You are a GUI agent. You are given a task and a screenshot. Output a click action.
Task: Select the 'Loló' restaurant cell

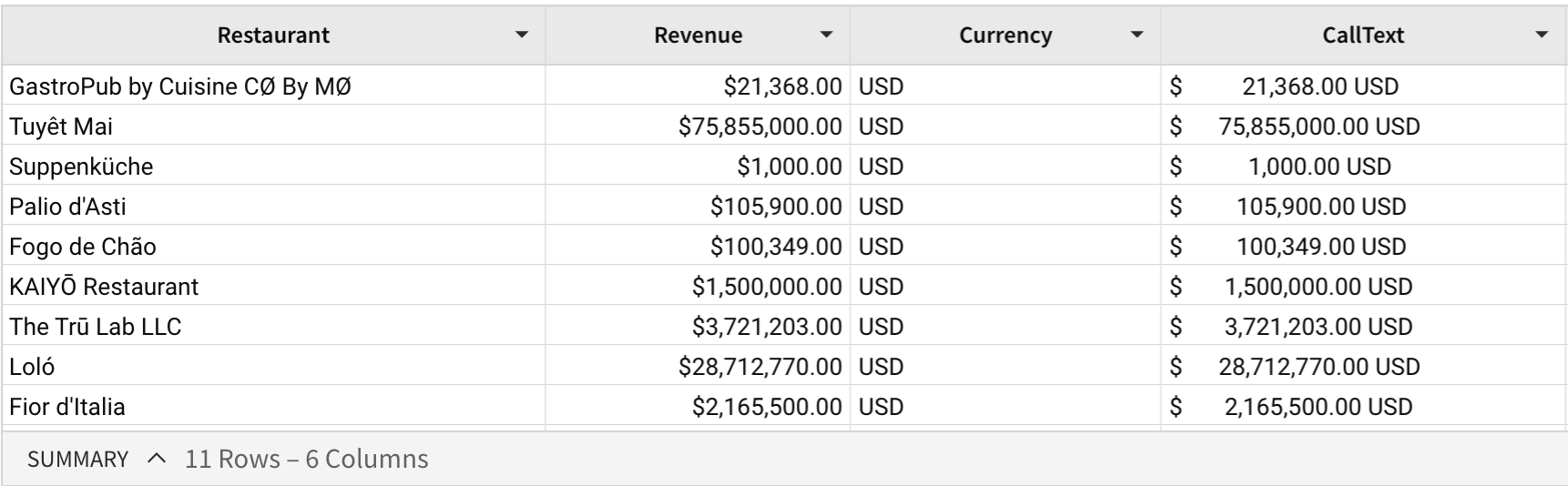point(274,367)
